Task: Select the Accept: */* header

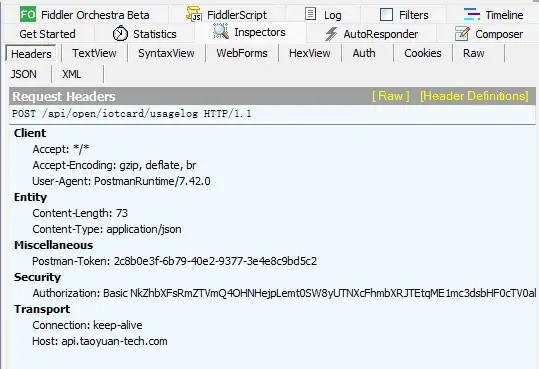Action: coord(60,149)
